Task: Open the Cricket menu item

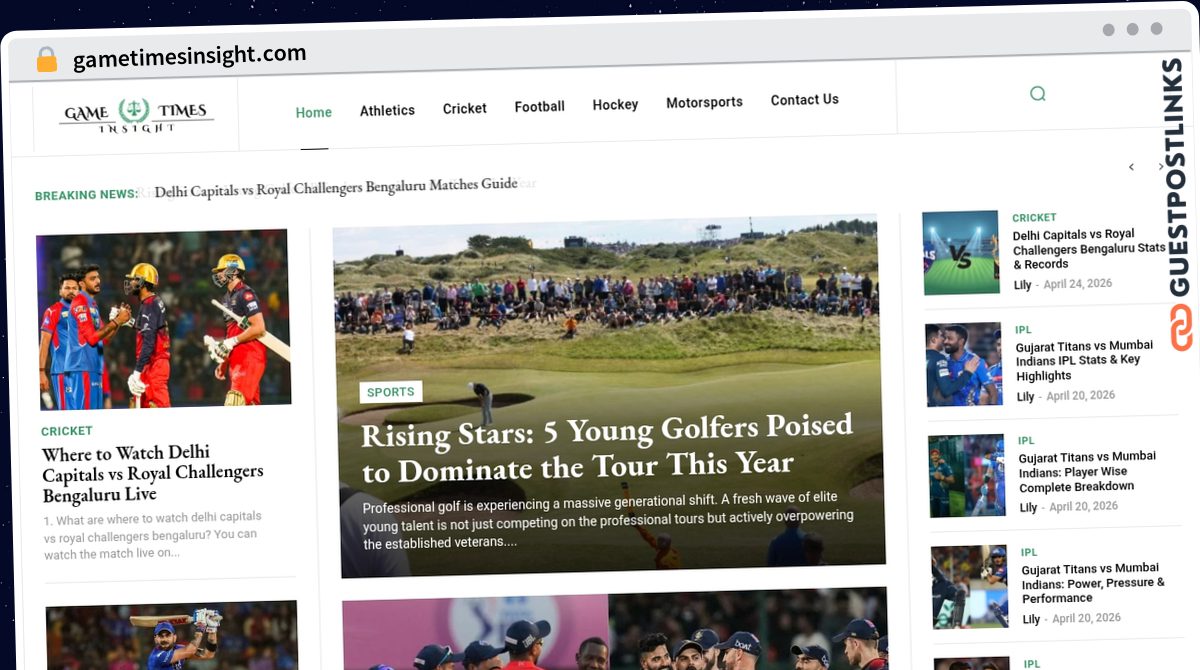Action: (464, 108)
